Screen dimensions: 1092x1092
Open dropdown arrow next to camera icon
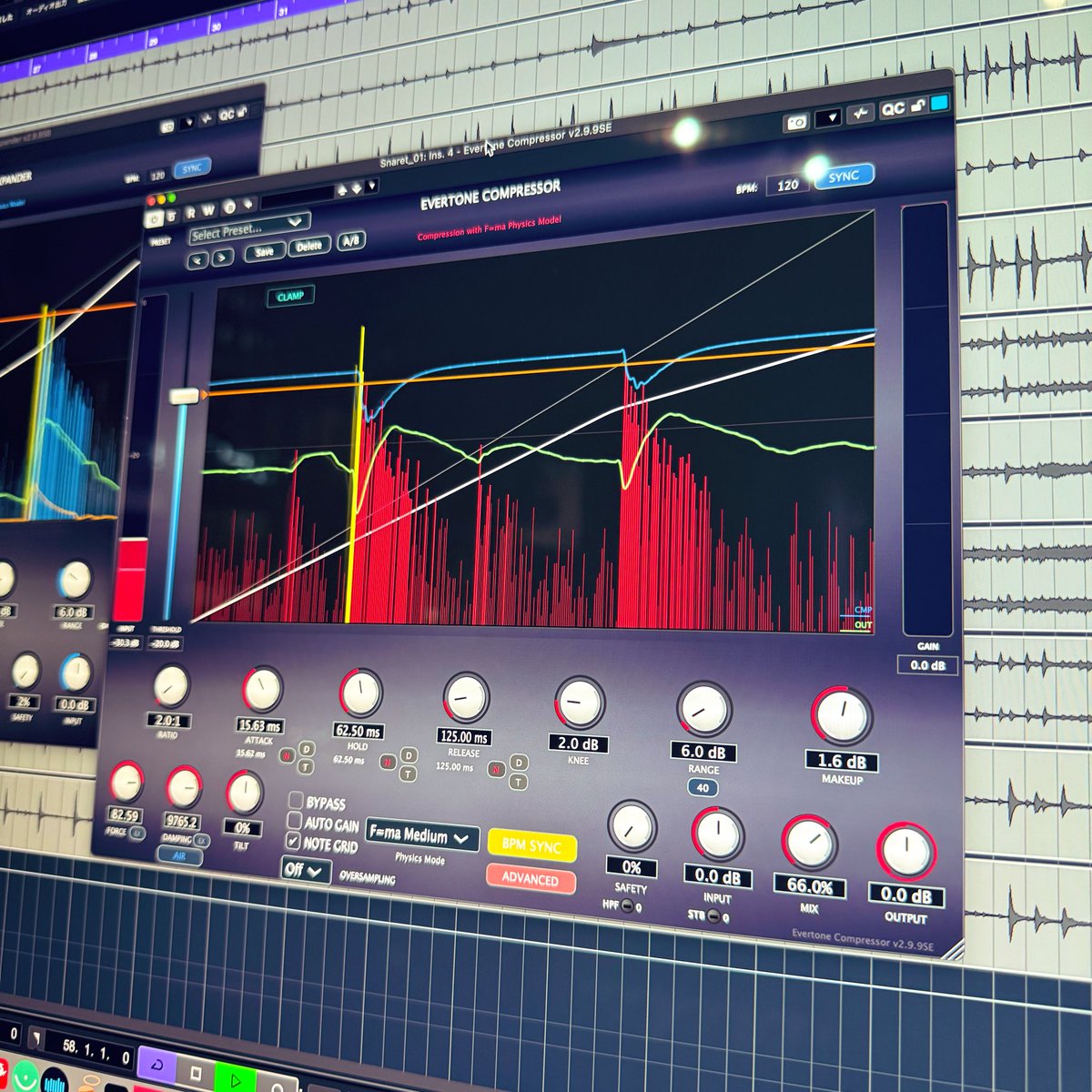pos(828,117)
